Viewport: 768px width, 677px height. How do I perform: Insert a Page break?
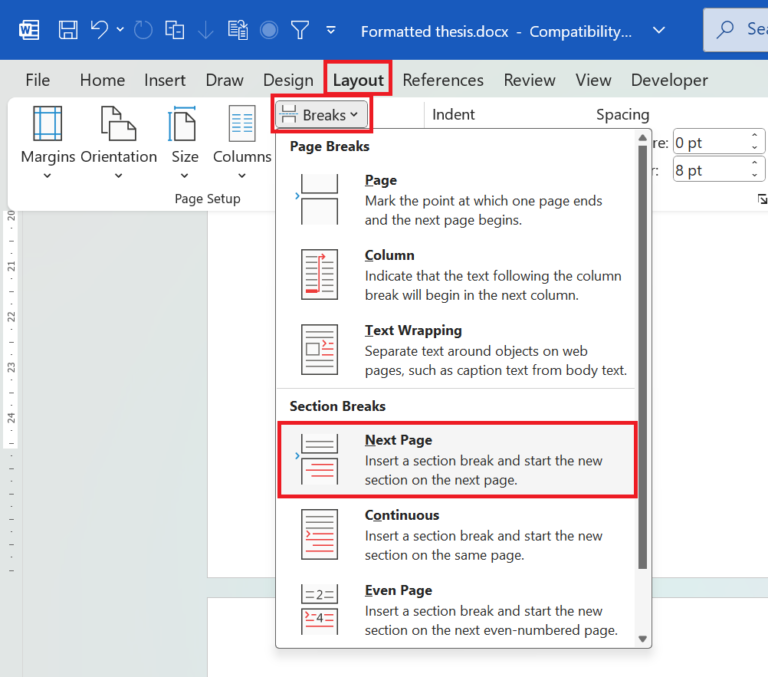[456, 200]
